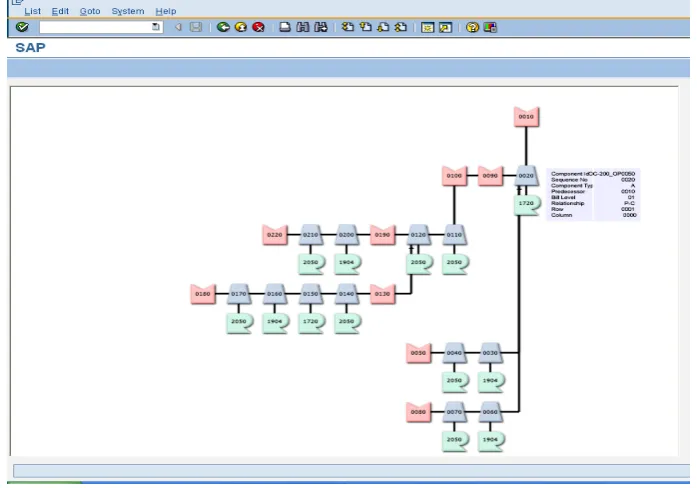The width and height of the screenshot is (697, 488).
Task: Select the blue node 0120
Action: [418, 235]
